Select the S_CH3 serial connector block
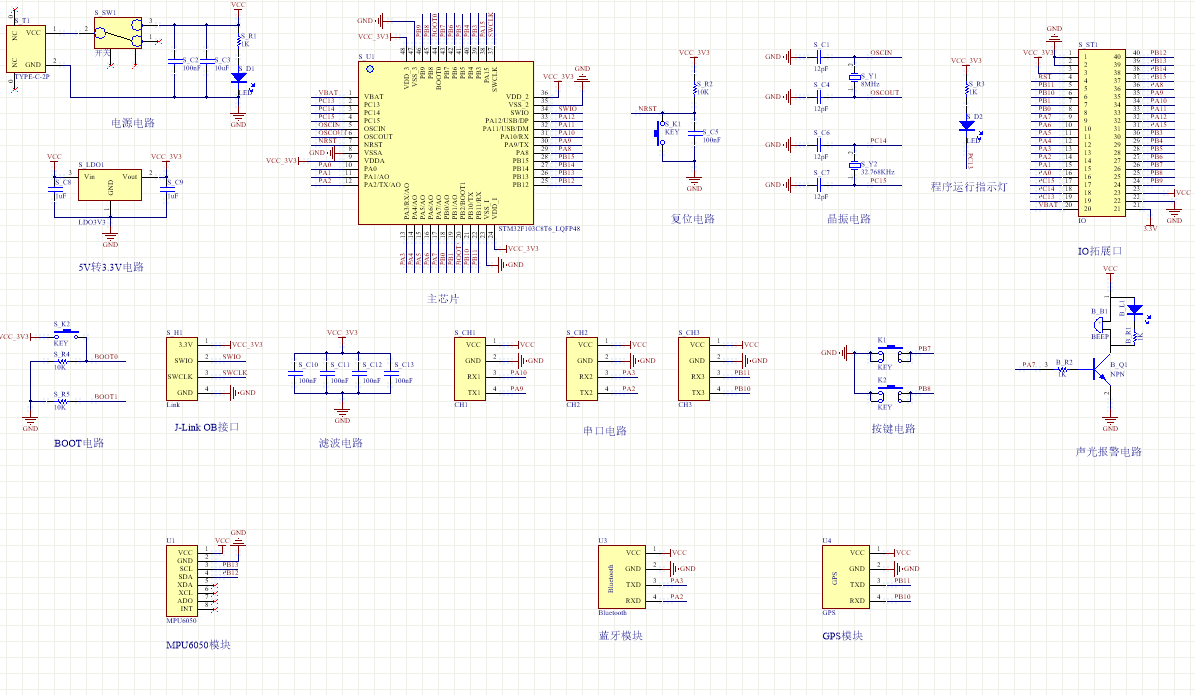 [694, 369]
